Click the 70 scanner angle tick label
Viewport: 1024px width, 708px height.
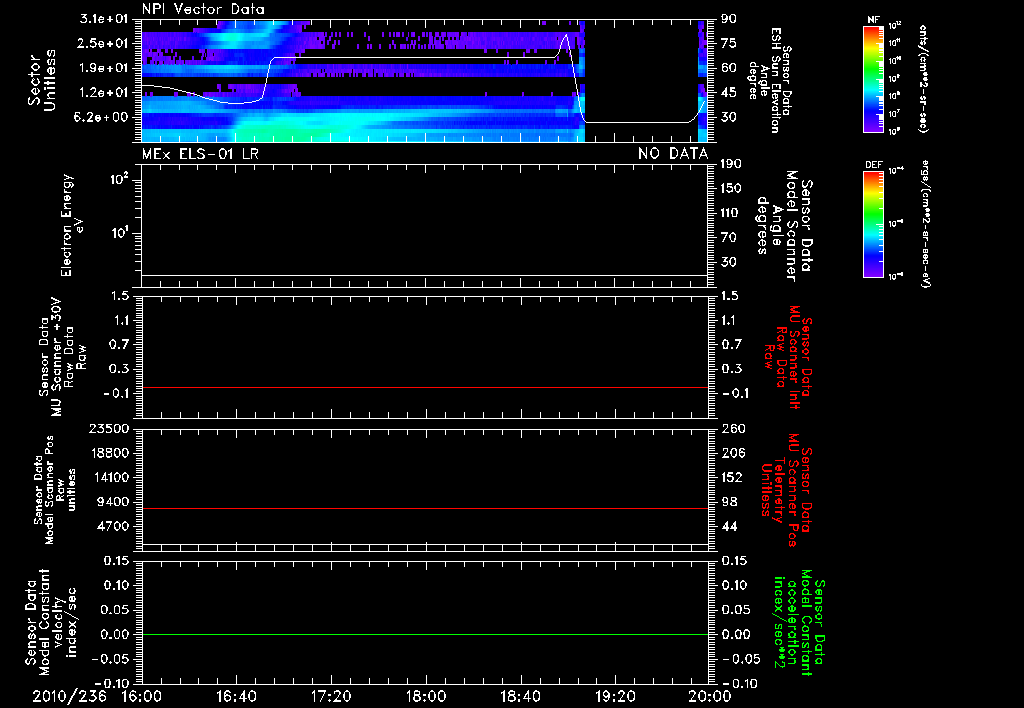click(728, 238)
